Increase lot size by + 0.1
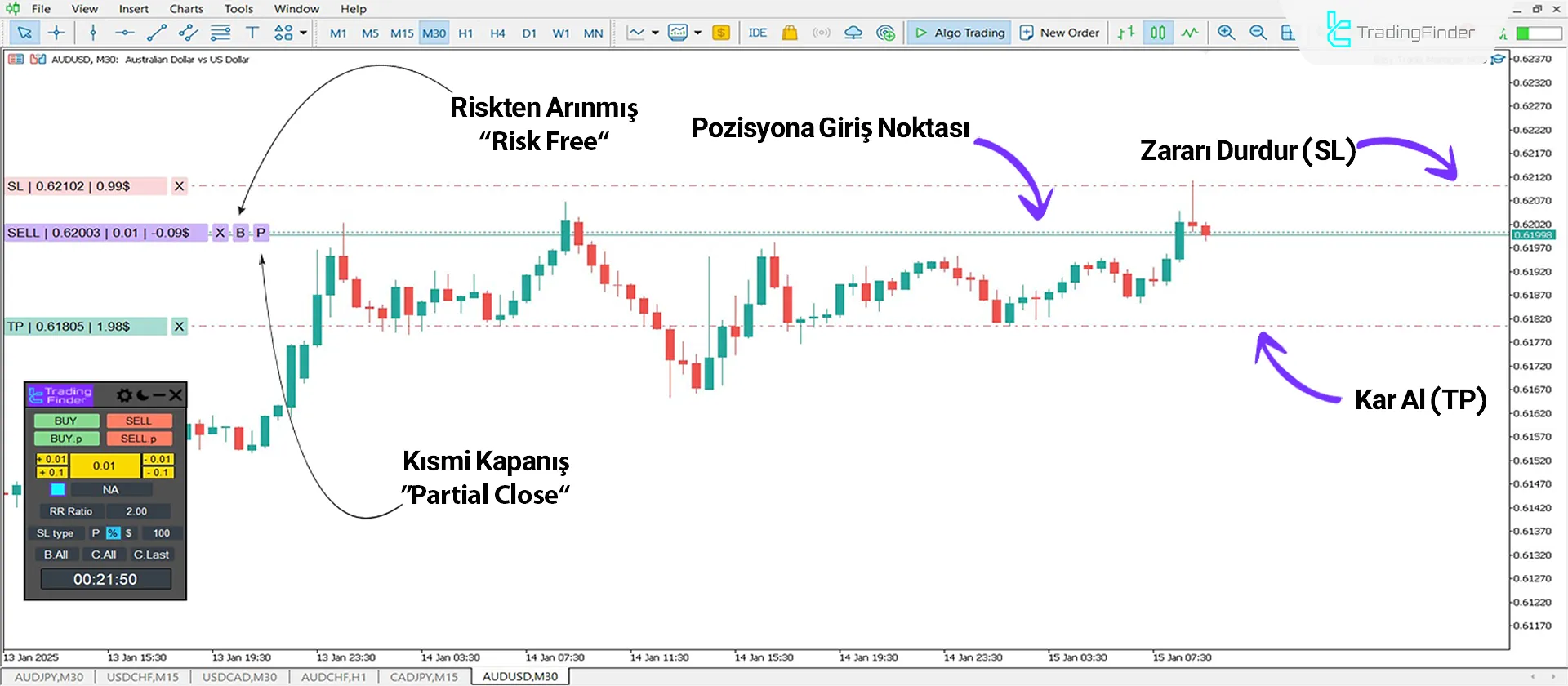Screen dimensions: 1568x686 (51, 472)
